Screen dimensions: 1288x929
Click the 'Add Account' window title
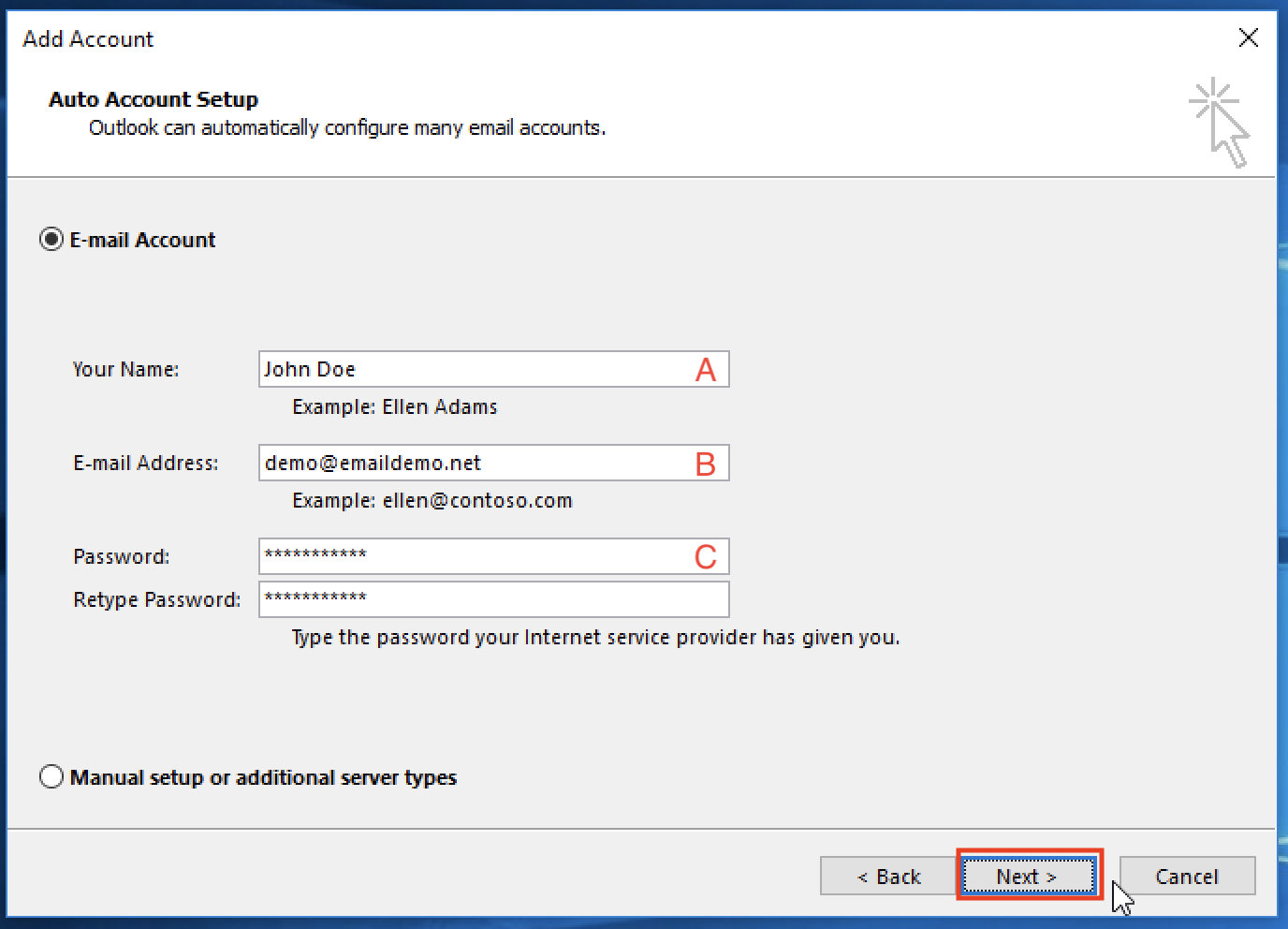click(x=88, y=39)
